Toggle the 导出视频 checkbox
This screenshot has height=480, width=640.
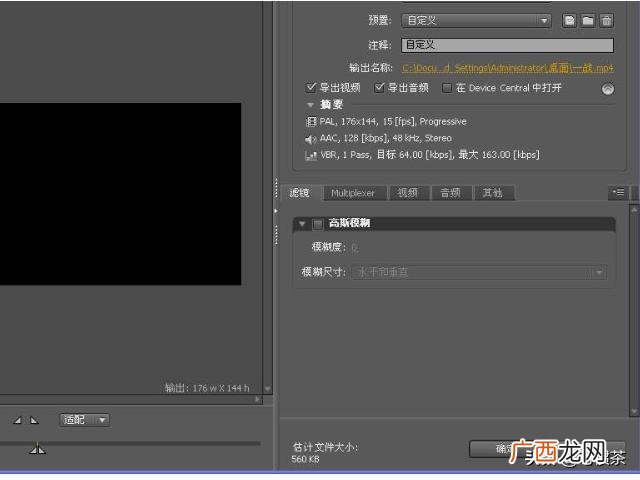click(x=311, y=87)
